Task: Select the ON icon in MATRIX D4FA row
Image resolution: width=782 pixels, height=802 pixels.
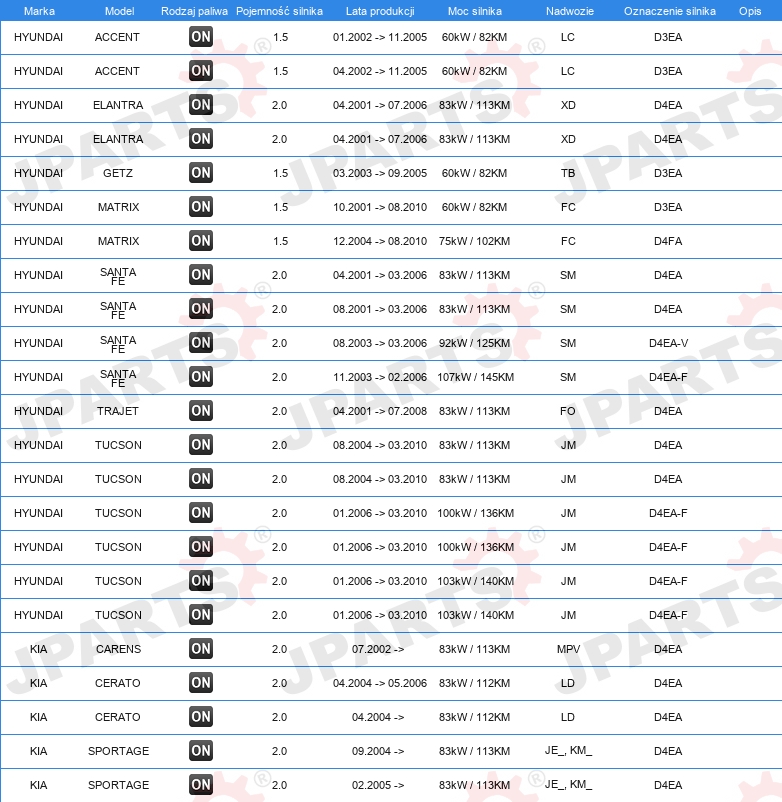Action: tap(200, 241)
